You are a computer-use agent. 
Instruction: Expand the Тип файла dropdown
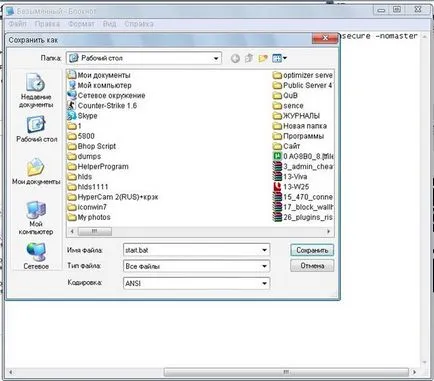pos(264,266)
